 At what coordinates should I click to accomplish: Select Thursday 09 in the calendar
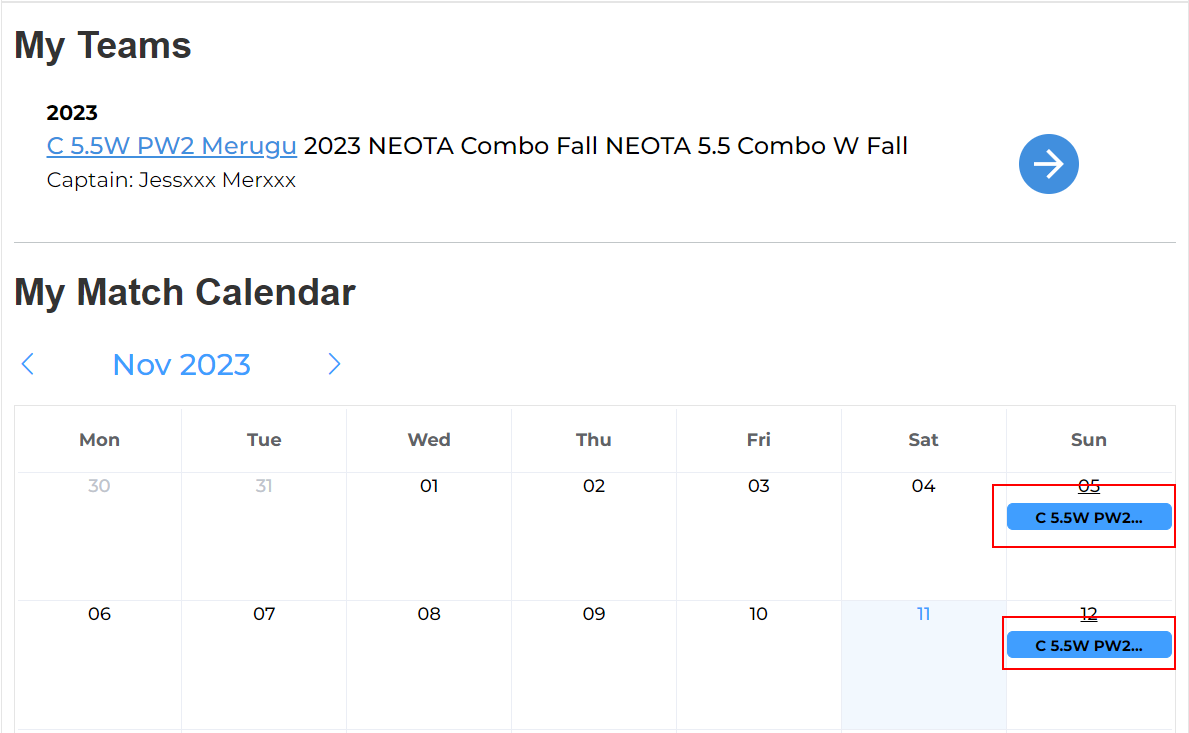click(x=594, y=614)
